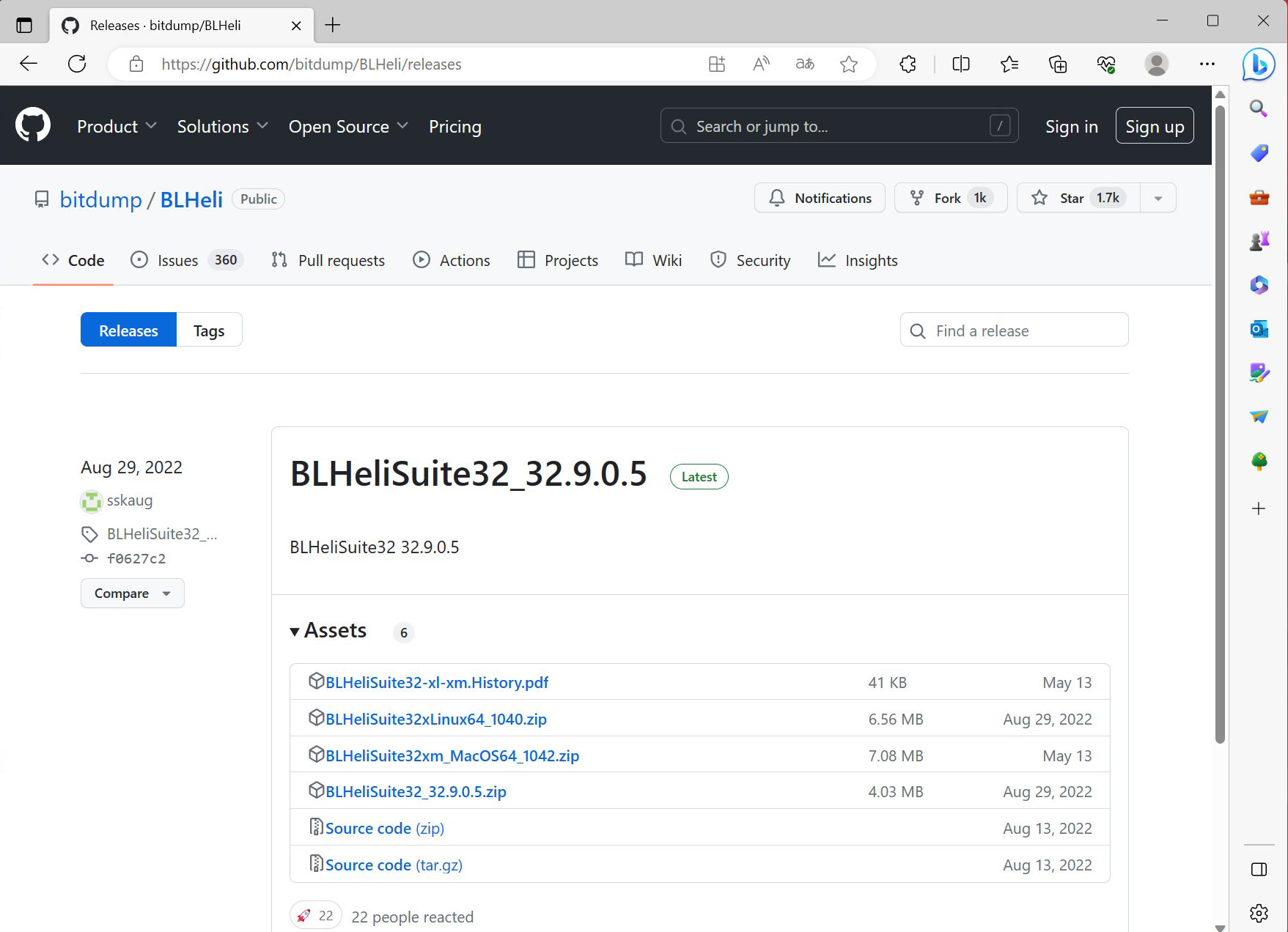Image resolution: width=1288 pixels, height=932 pixels.
Task: Expand the Solutions menu
Action: click(222, 127)
